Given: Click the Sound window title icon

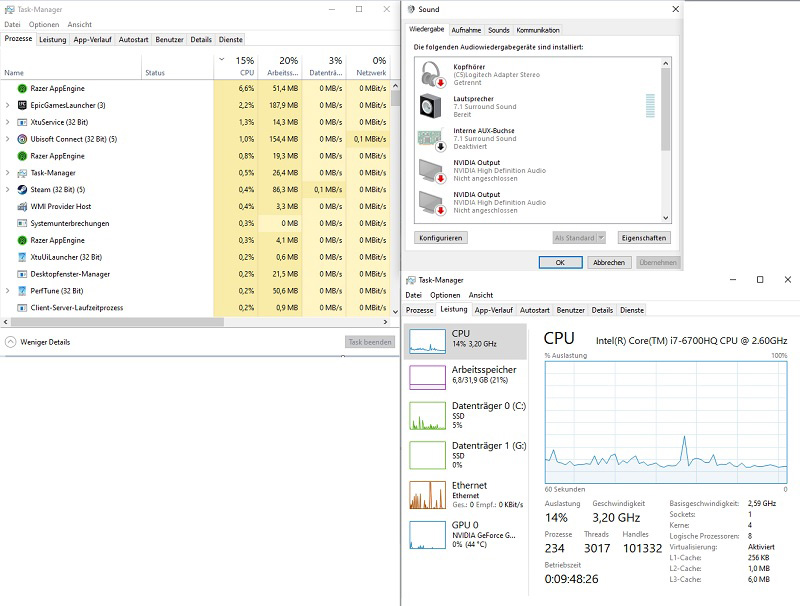Looking at the screenshot, I should [x=411, y=9].
